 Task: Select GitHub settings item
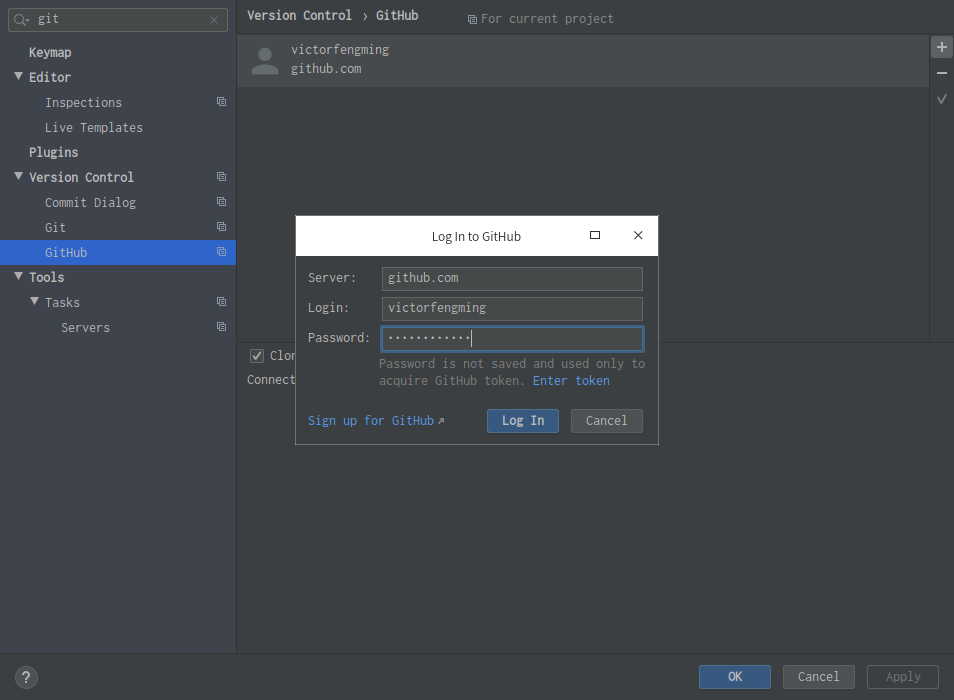(x=117, y=252)
